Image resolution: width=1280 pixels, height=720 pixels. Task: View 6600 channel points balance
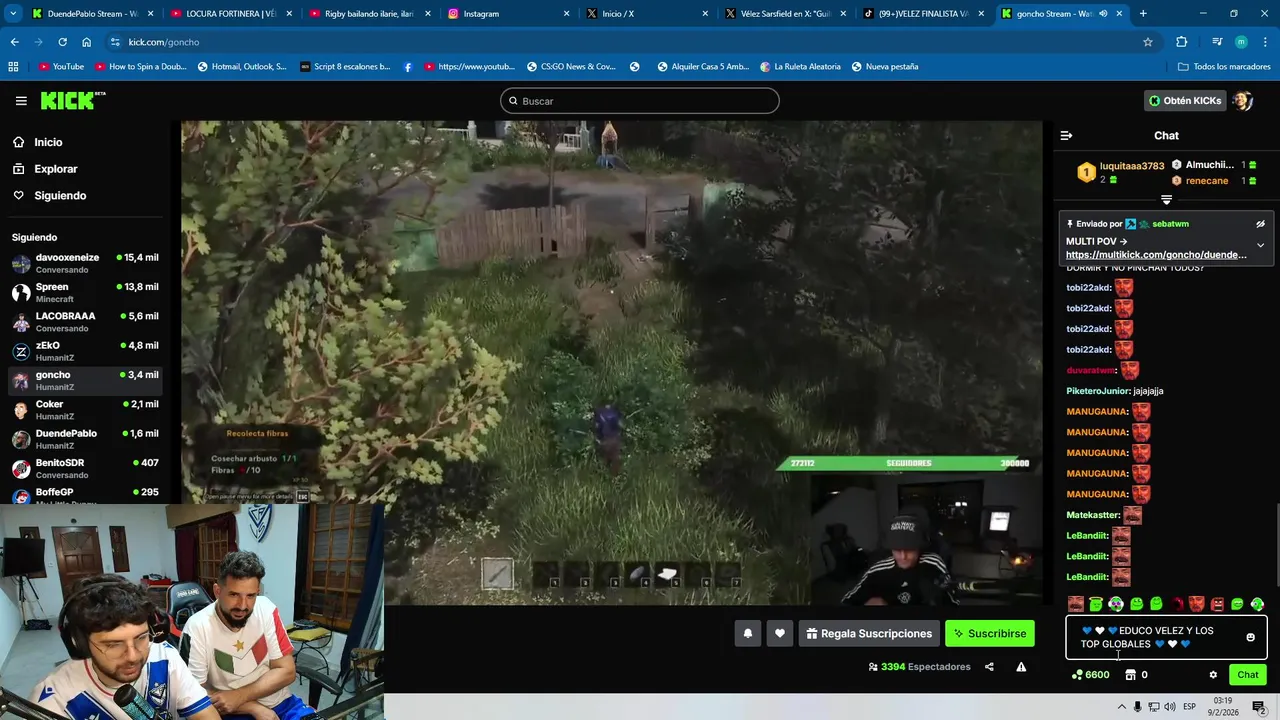(x=1090, y=675)
